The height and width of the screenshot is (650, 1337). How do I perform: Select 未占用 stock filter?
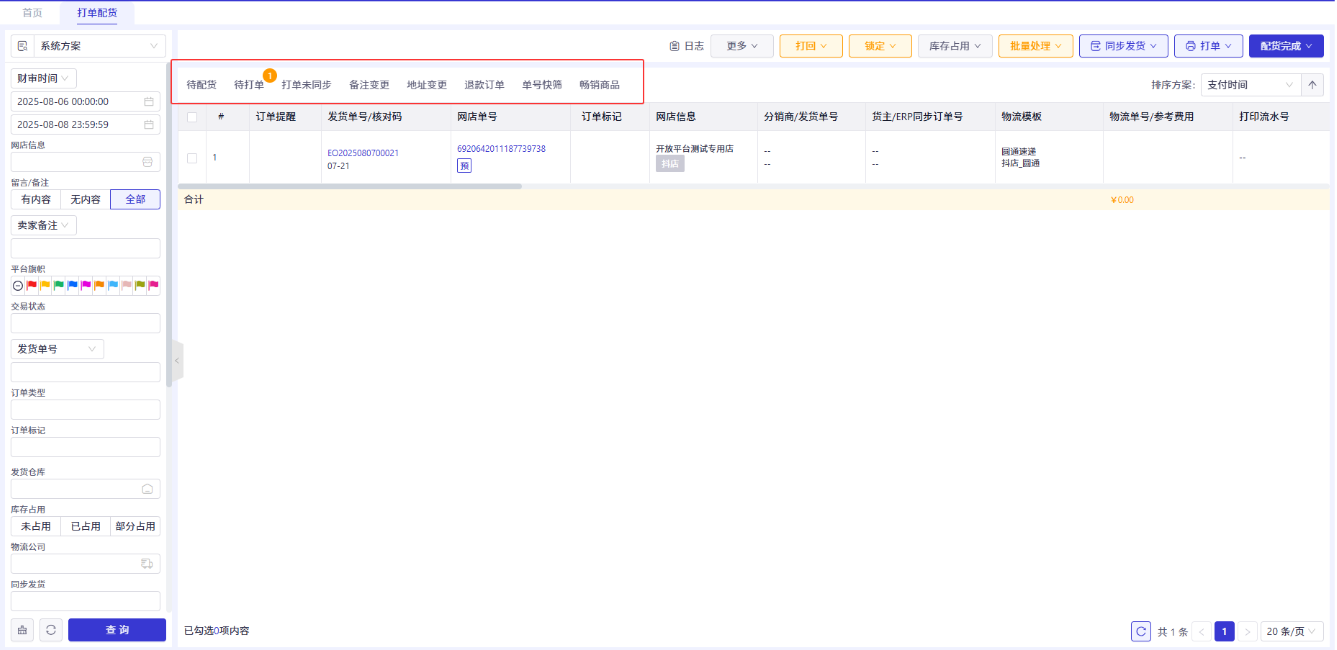pyautogui.click(x=35, y=527)
